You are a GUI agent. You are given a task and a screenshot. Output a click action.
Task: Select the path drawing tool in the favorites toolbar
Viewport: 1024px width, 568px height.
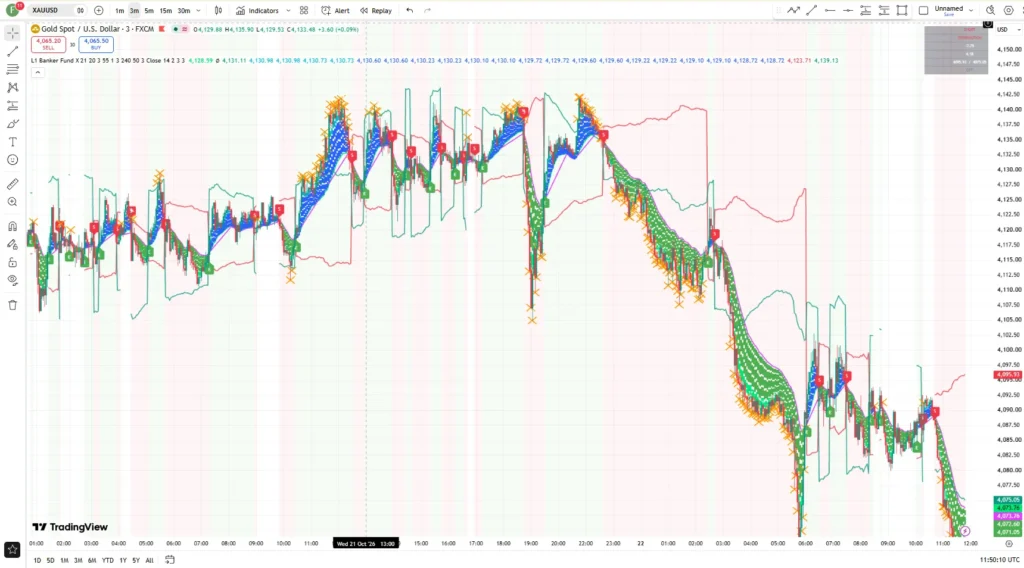pos(793,10)
